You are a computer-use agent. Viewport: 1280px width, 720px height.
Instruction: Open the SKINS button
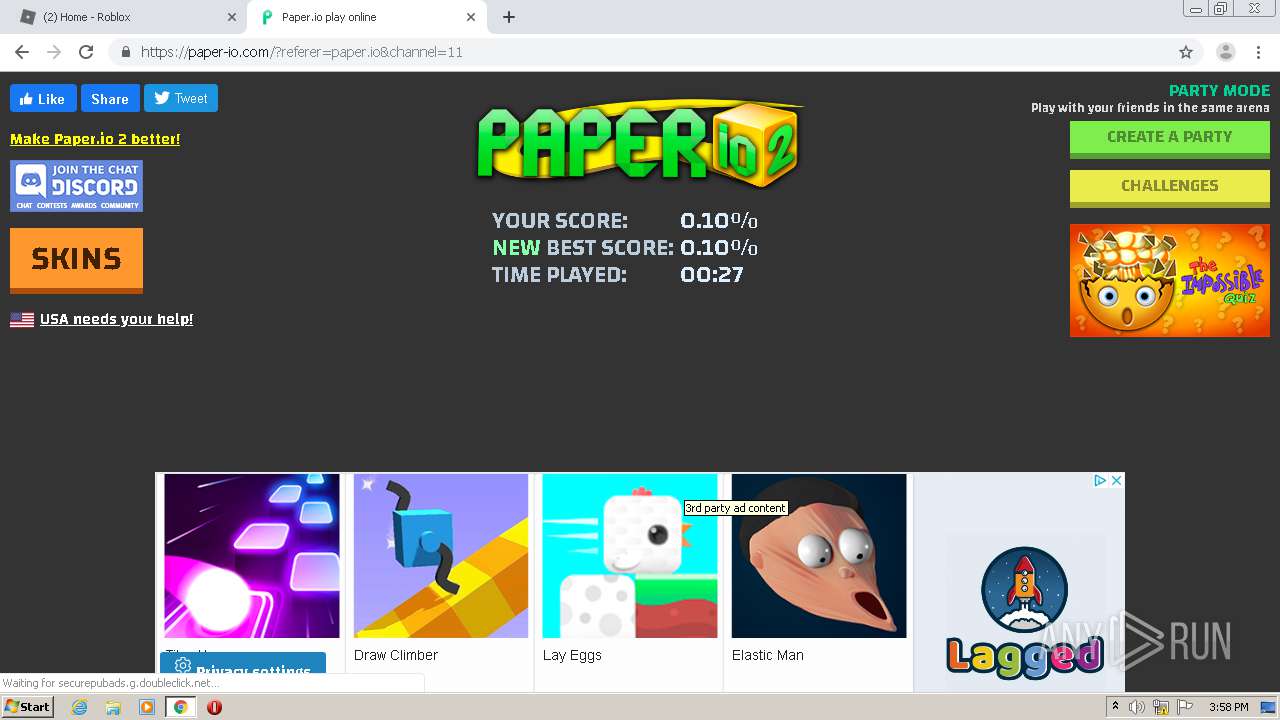point(76,260)
